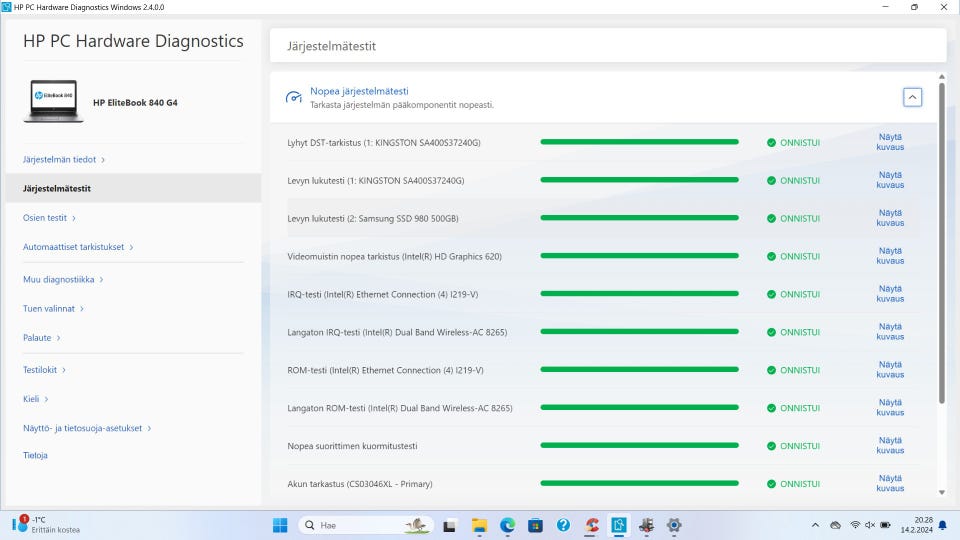
Task: Expand Automaattiset tarkistukset chevron arrow
Action: coord(131,247)
